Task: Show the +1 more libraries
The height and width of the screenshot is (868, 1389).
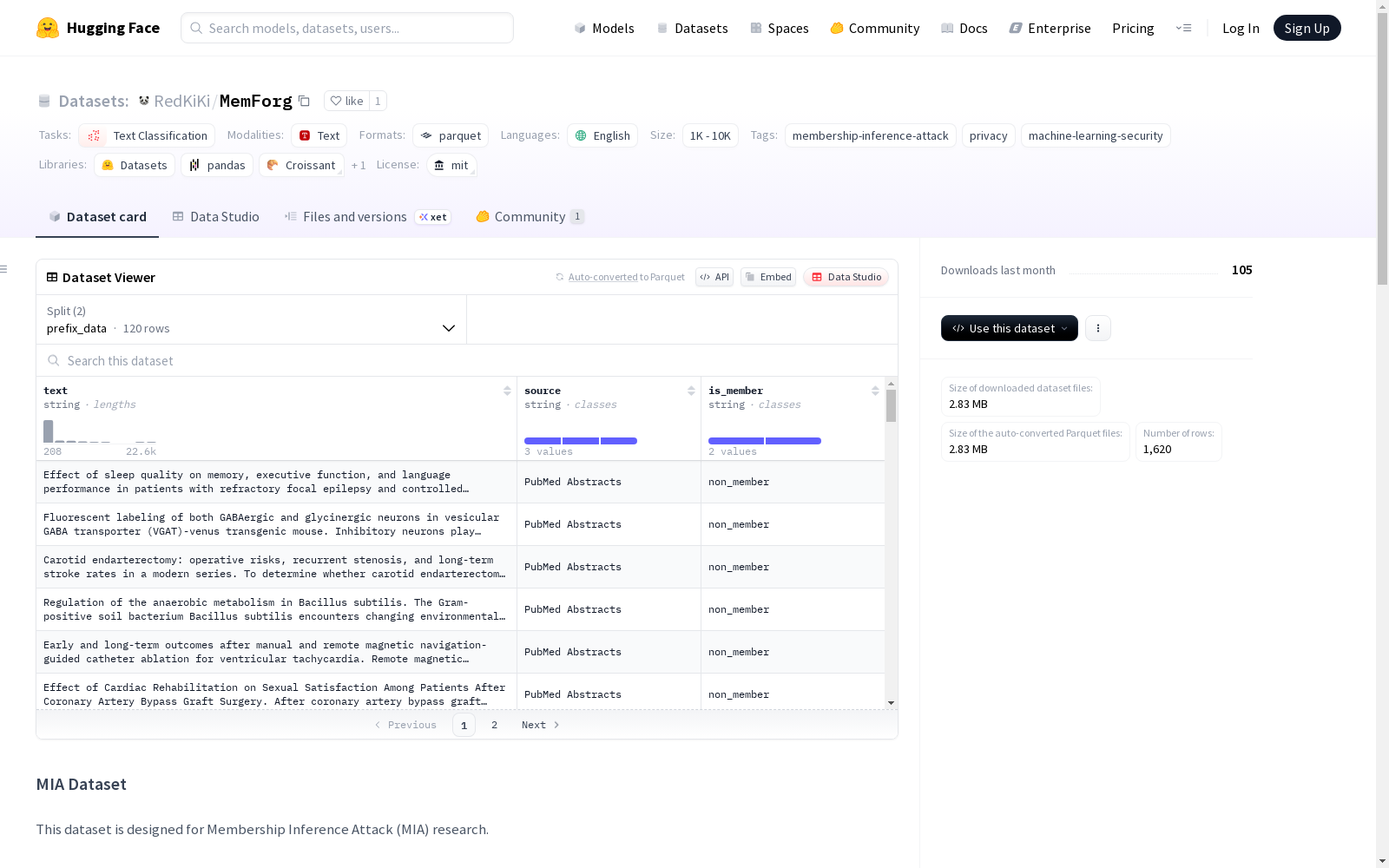Action: (x=359, y=165)
